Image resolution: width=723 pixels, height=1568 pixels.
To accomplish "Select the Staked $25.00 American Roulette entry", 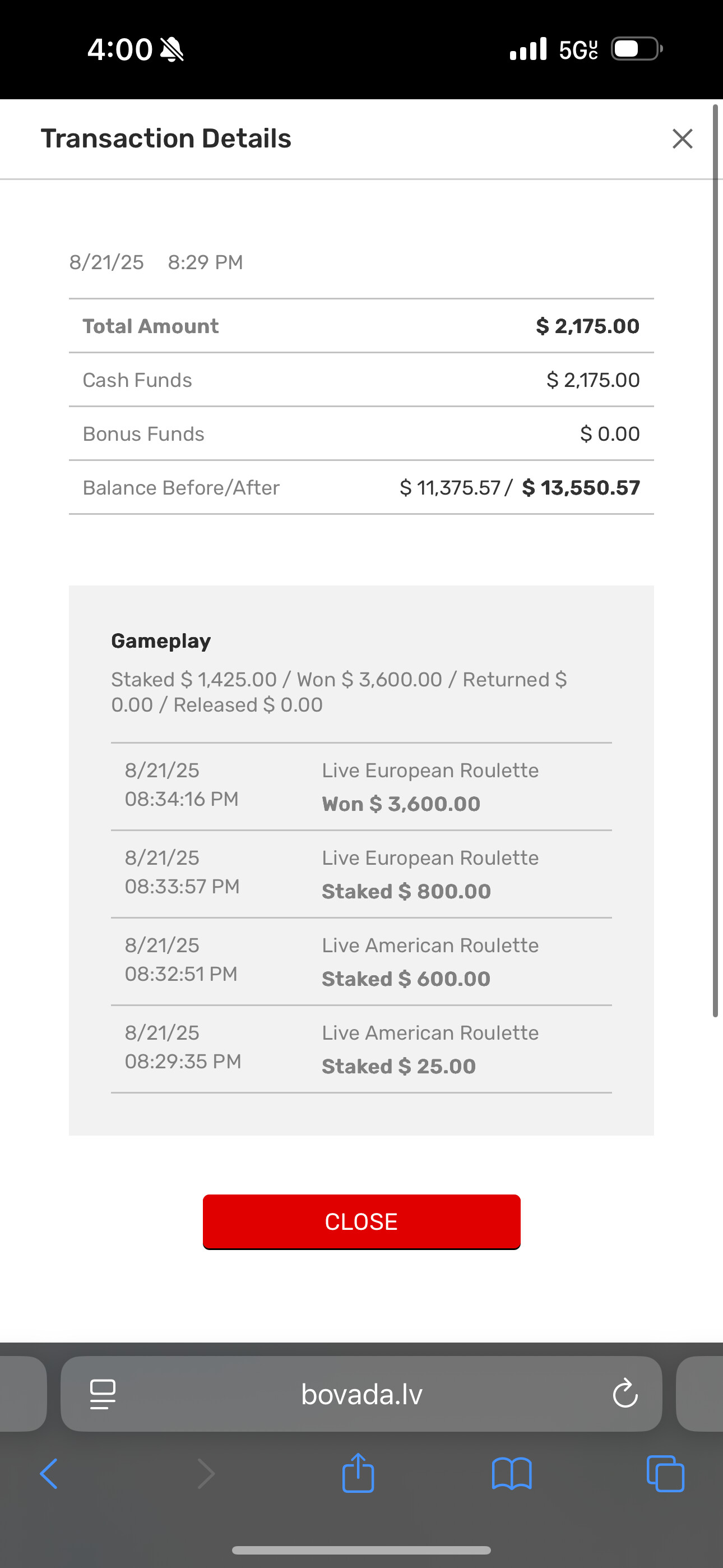I will pos(361,1049).
